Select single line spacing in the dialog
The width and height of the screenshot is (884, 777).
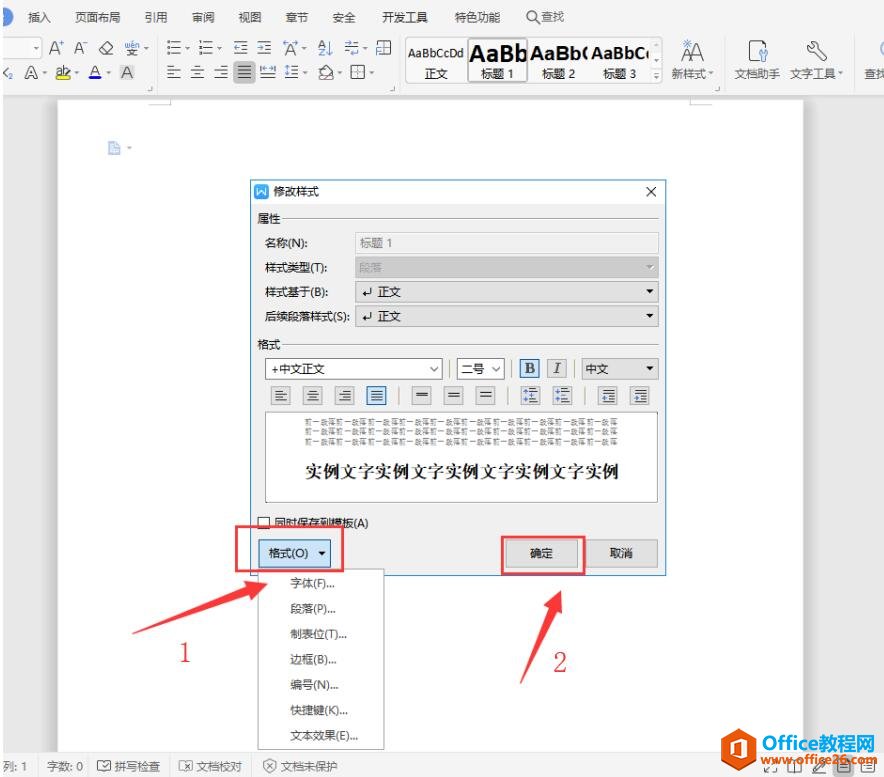click(421, 396)
